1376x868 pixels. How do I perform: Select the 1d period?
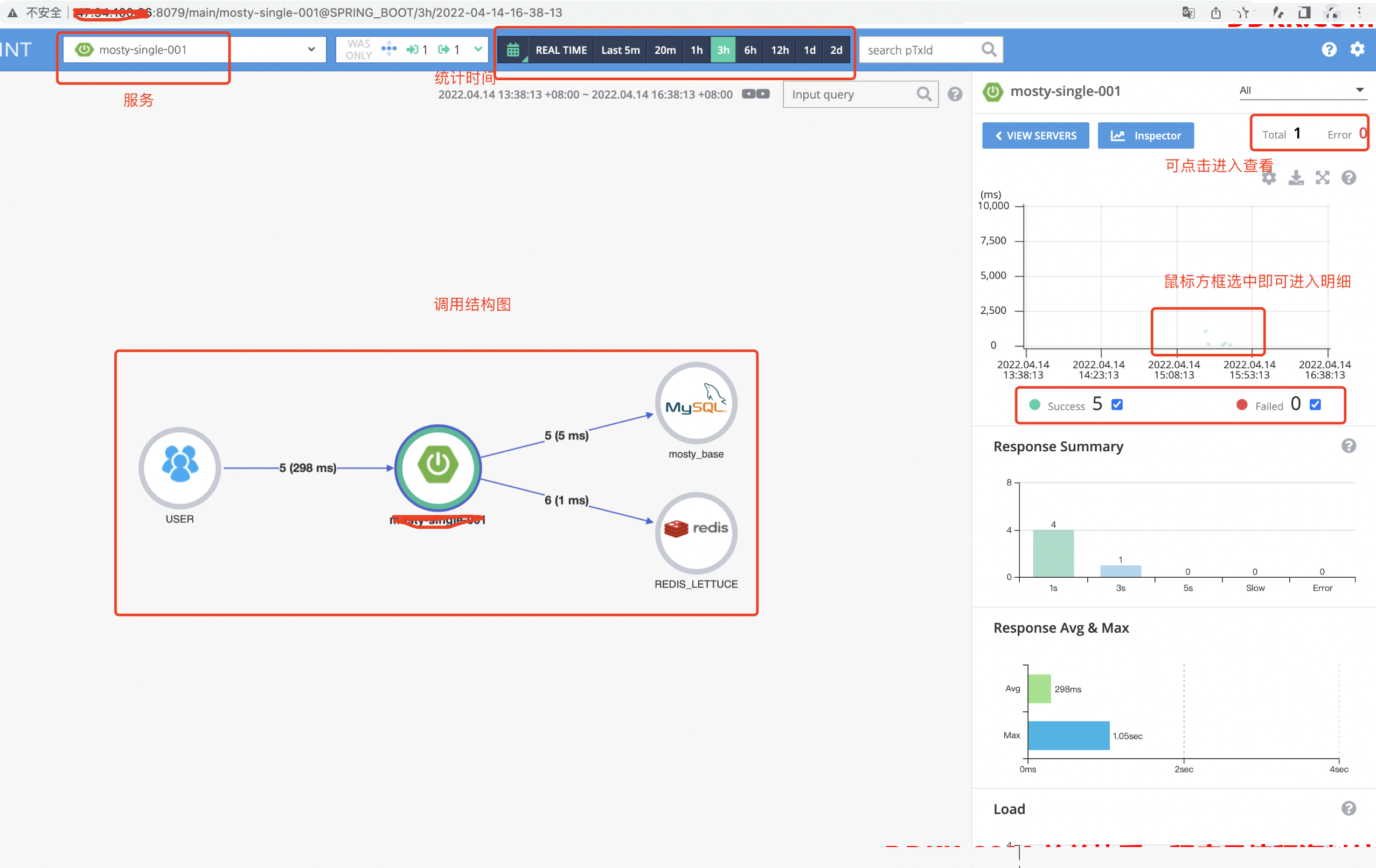point(809,50)
